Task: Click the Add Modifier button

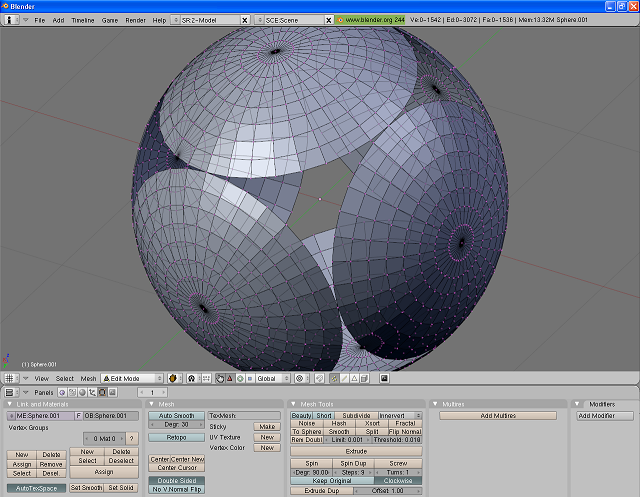Action: click(605, 415)
